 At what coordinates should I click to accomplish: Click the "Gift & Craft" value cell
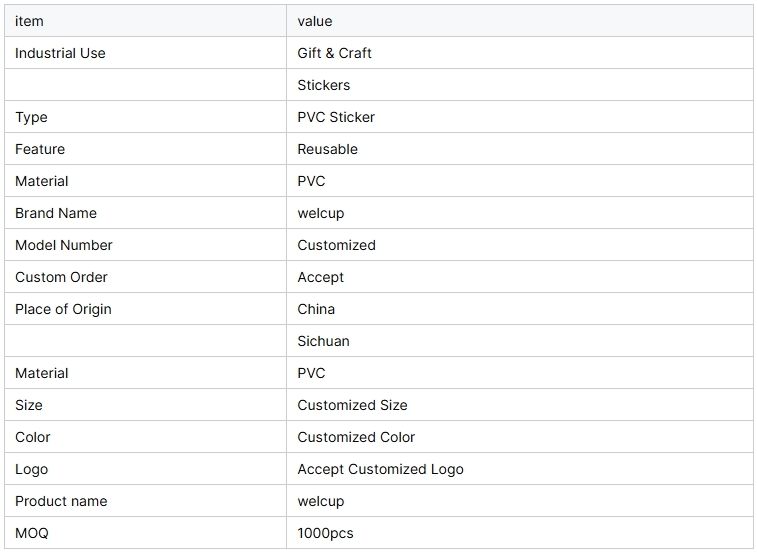point(335,53)
